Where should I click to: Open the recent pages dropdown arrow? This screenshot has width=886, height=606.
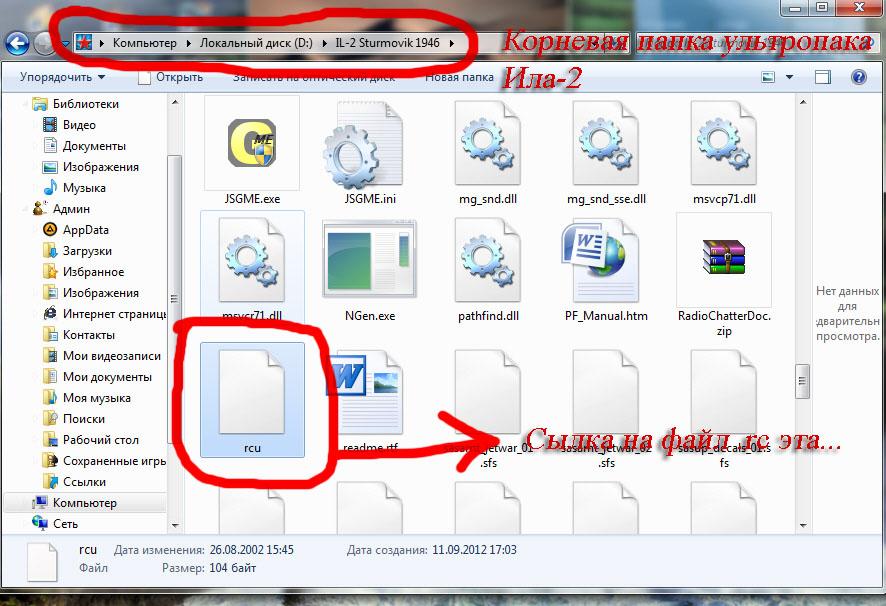point(65,44)
